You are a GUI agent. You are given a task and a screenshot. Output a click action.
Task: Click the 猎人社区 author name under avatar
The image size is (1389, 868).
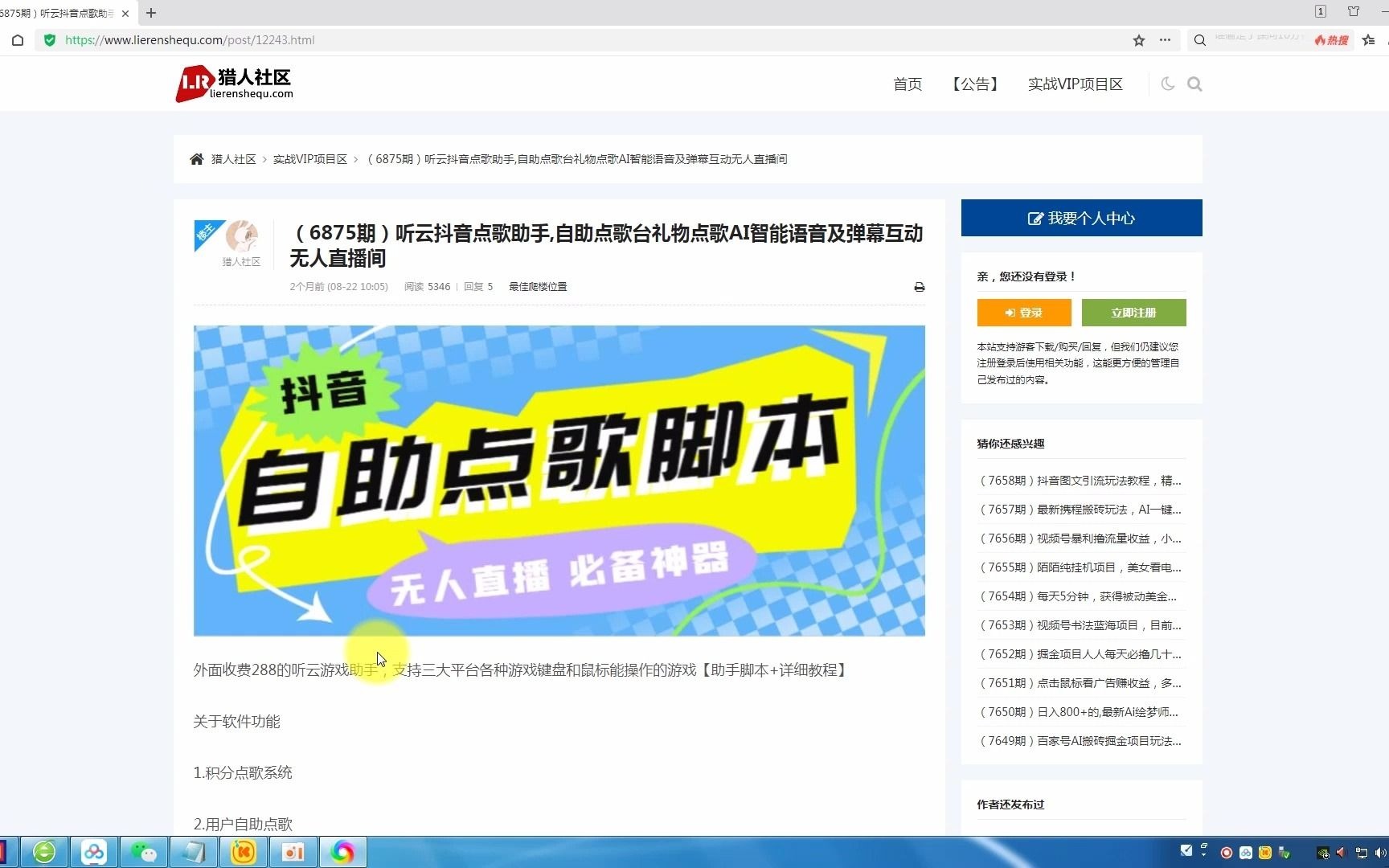tap(241, 262)
